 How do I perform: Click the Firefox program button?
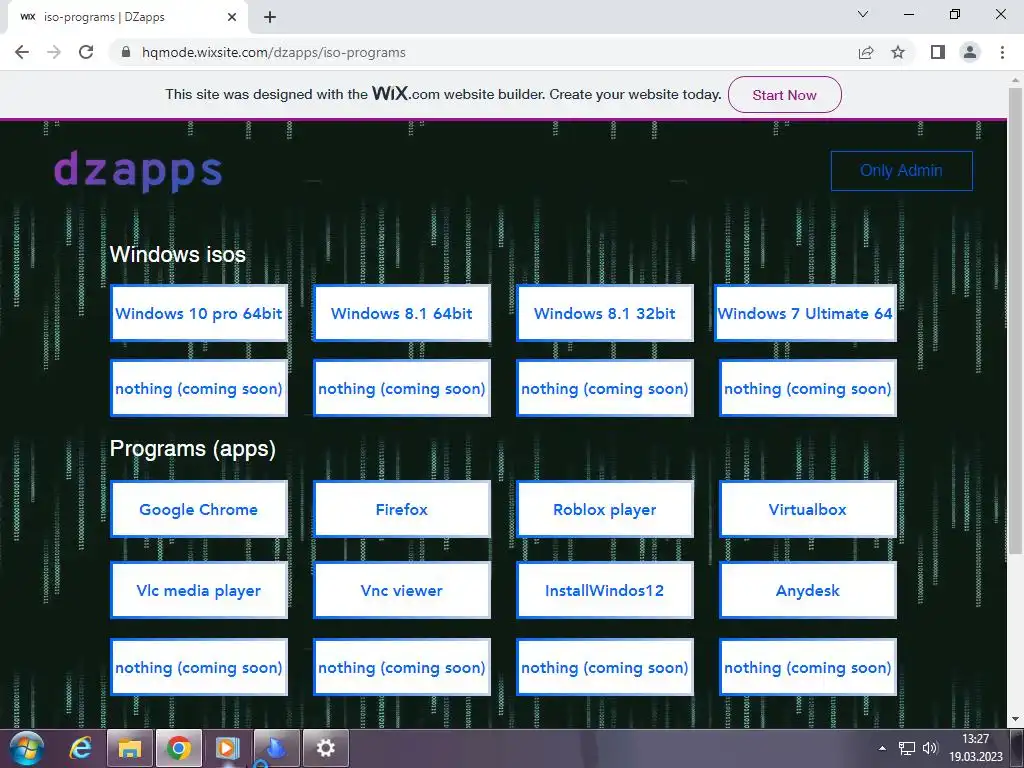pos(402,509)
